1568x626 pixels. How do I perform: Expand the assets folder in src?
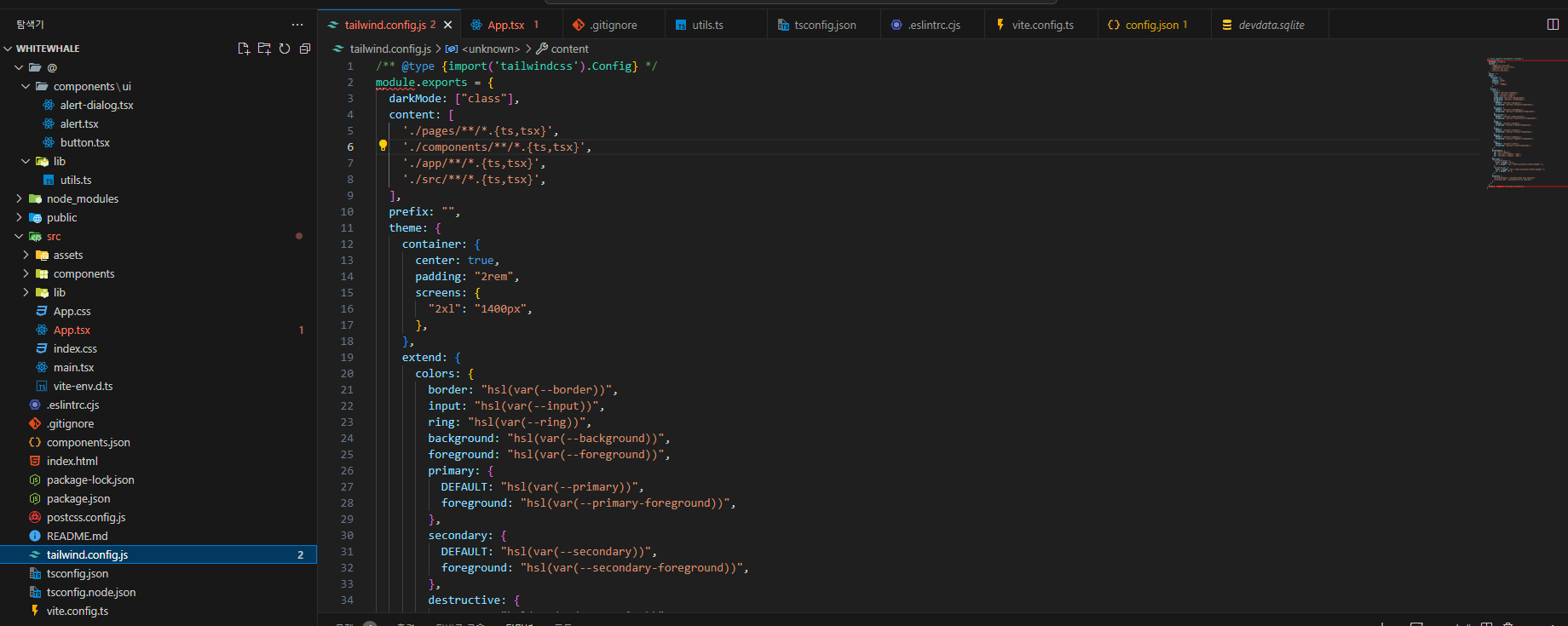[26, 255]
